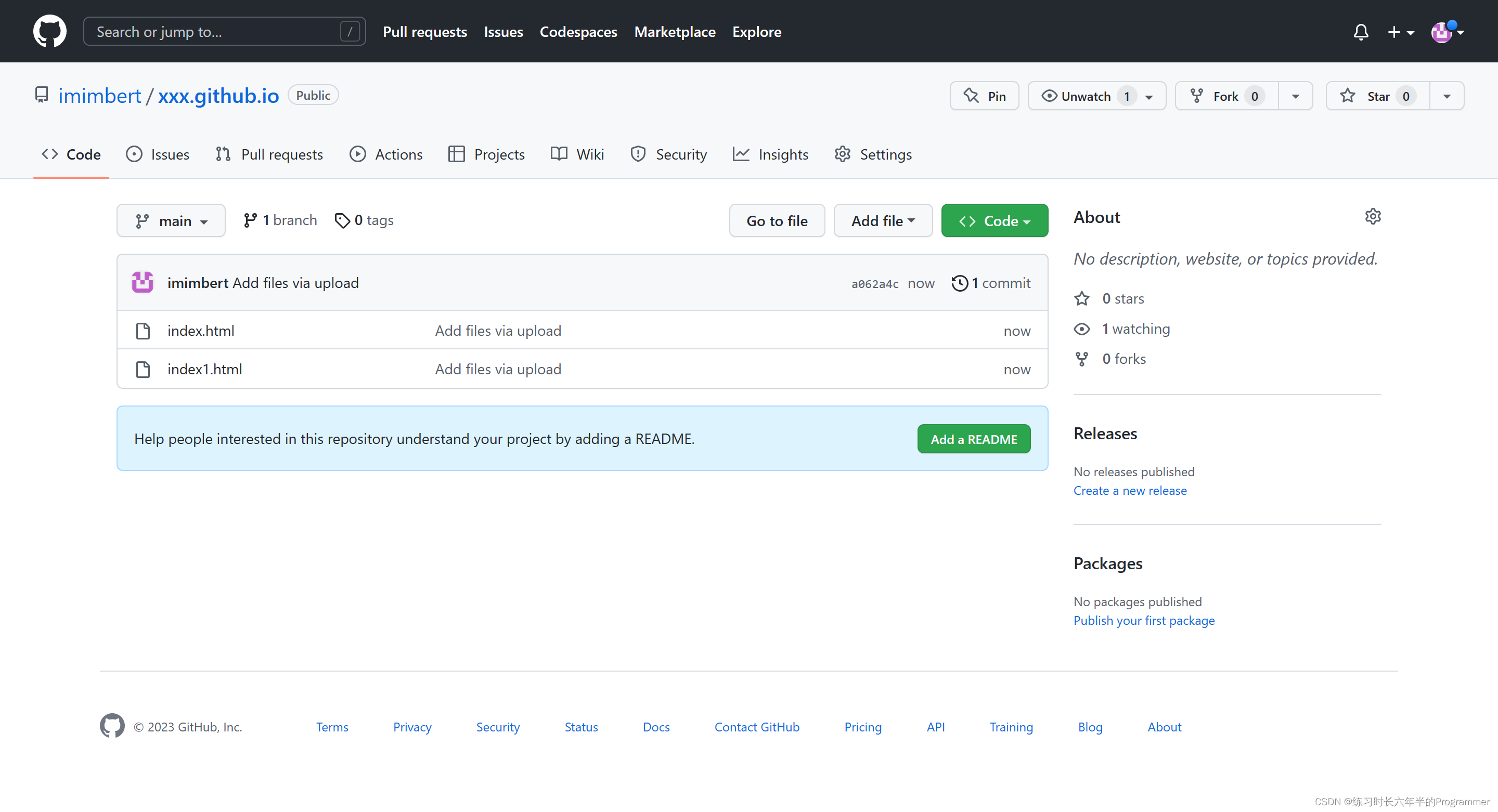Expand the Code button dropdown arrow
Screen dimensions: 1498x812
(1028, 220)
